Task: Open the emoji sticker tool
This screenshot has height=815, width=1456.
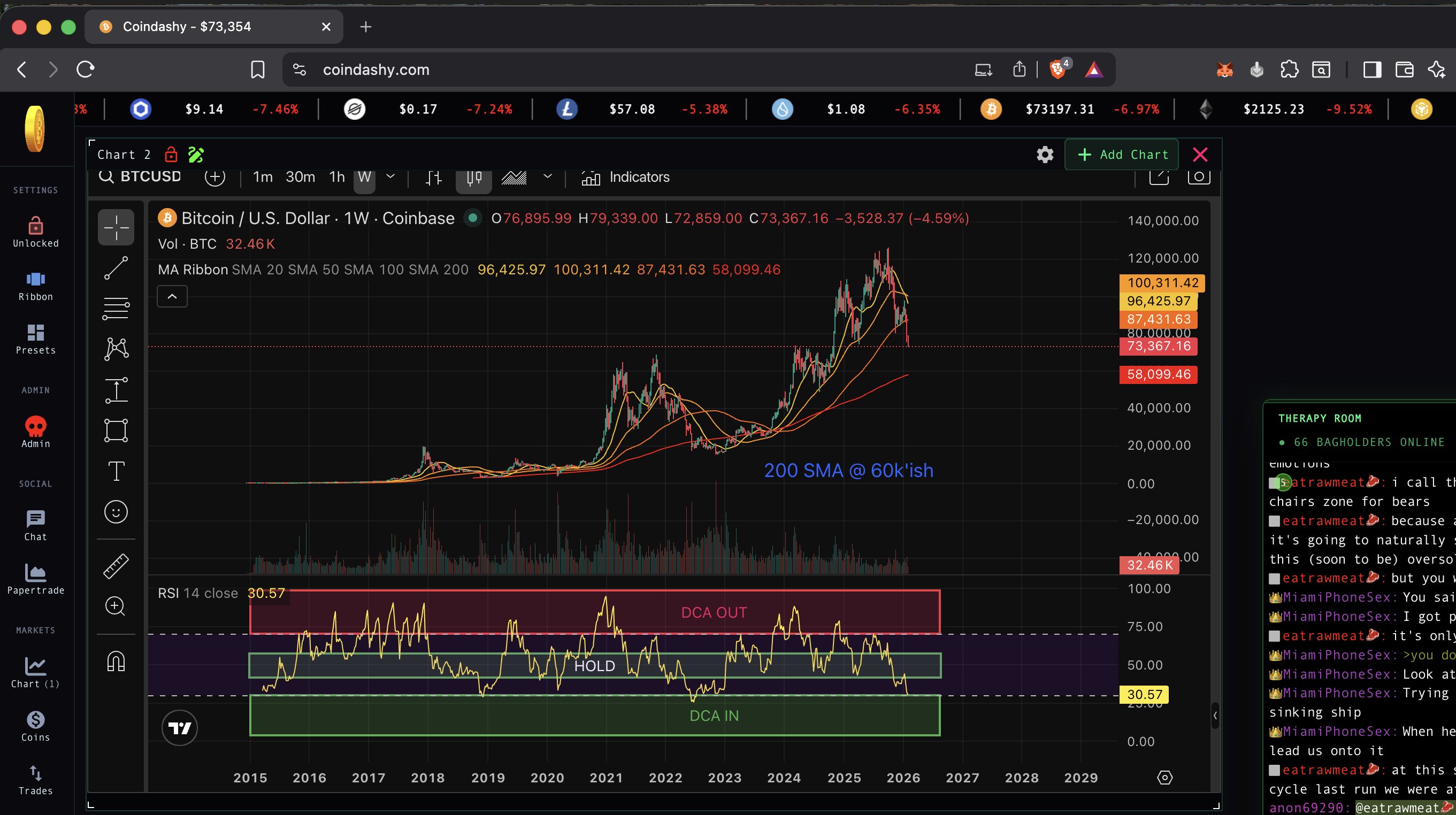Action: pos(116,512)
